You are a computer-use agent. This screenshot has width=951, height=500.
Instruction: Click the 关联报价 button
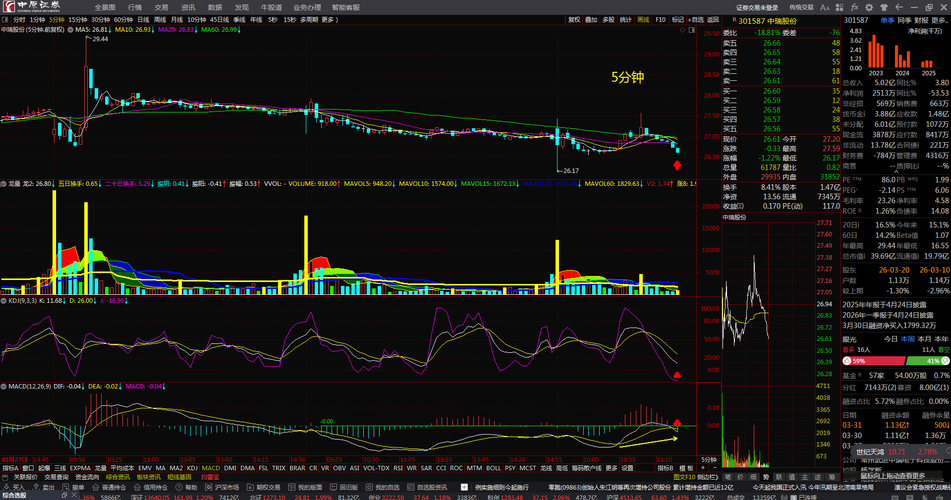coord(25,477)
